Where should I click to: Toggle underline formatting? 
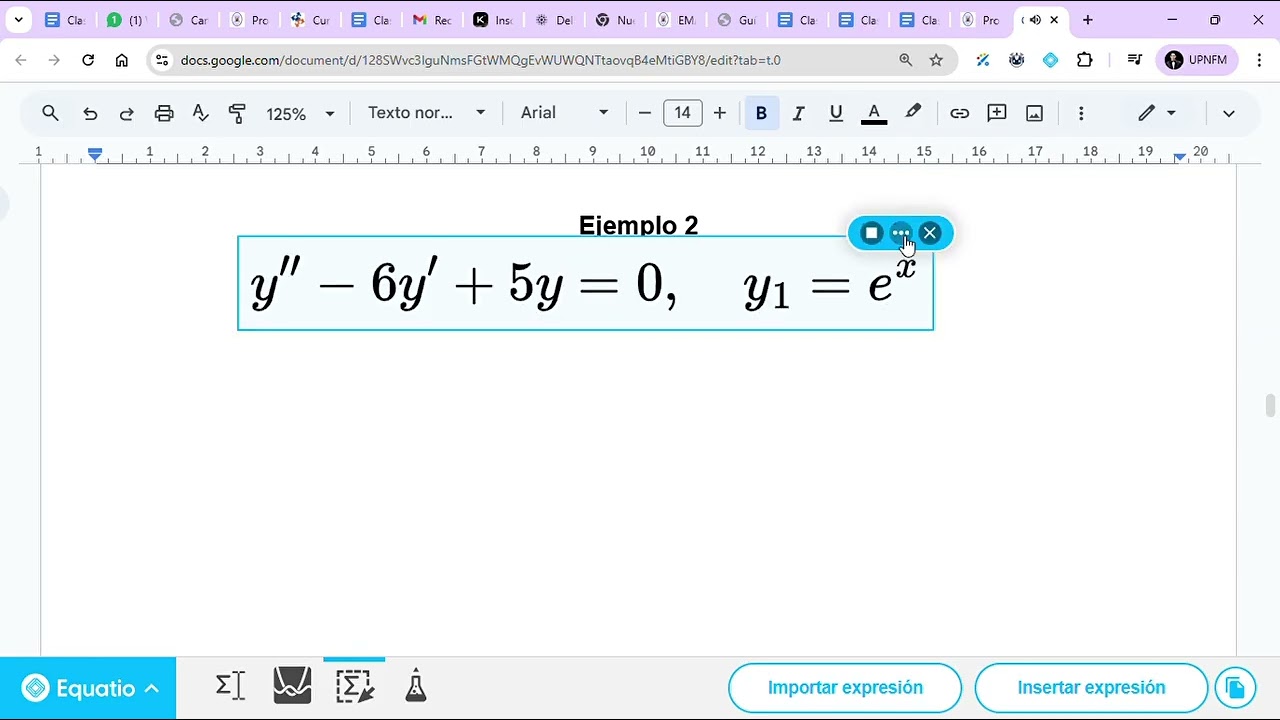836,113
